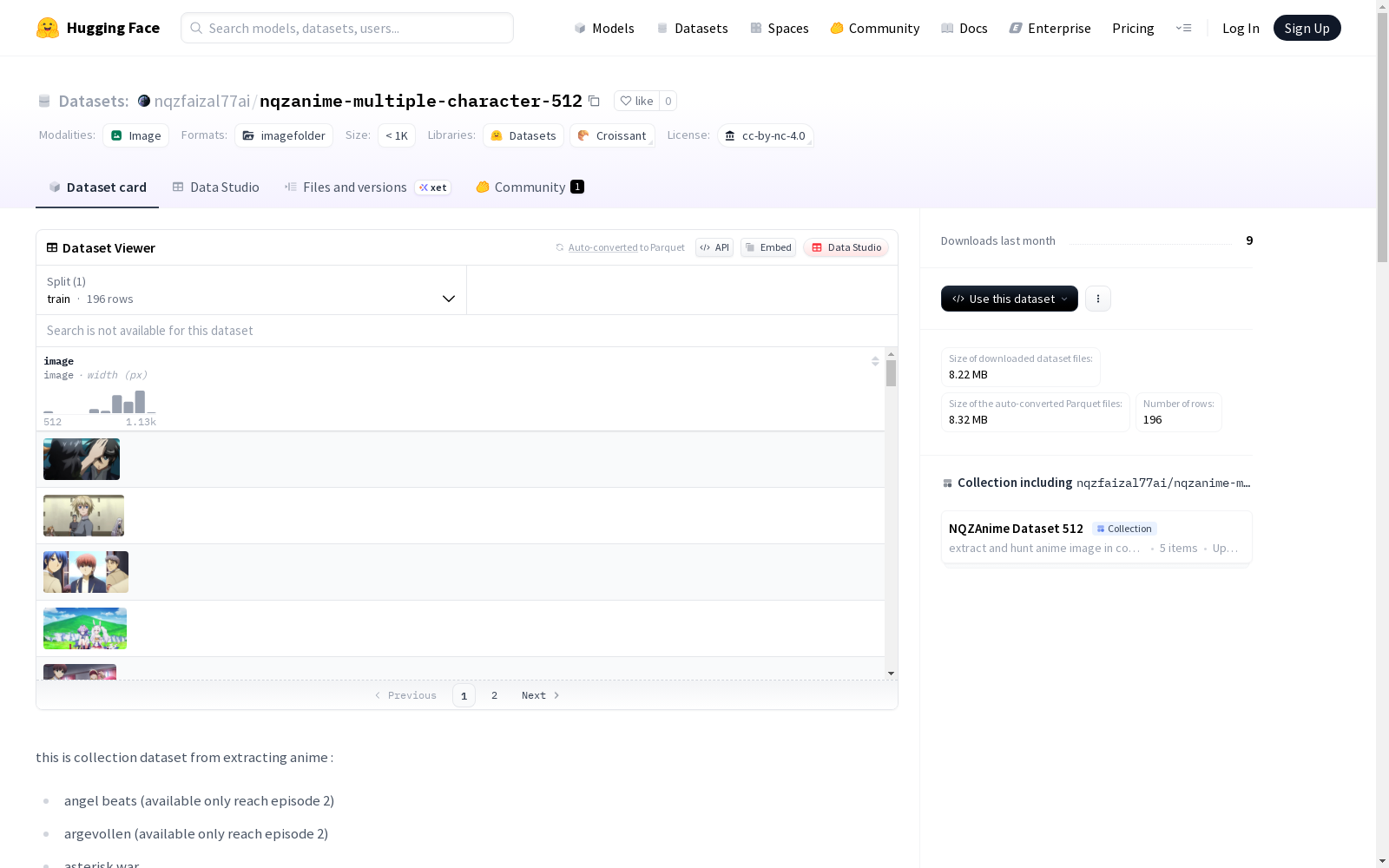Click the nqzfaizal77ai user avatar
Viewport: 1389px width, 868px height.
[144, 101]
